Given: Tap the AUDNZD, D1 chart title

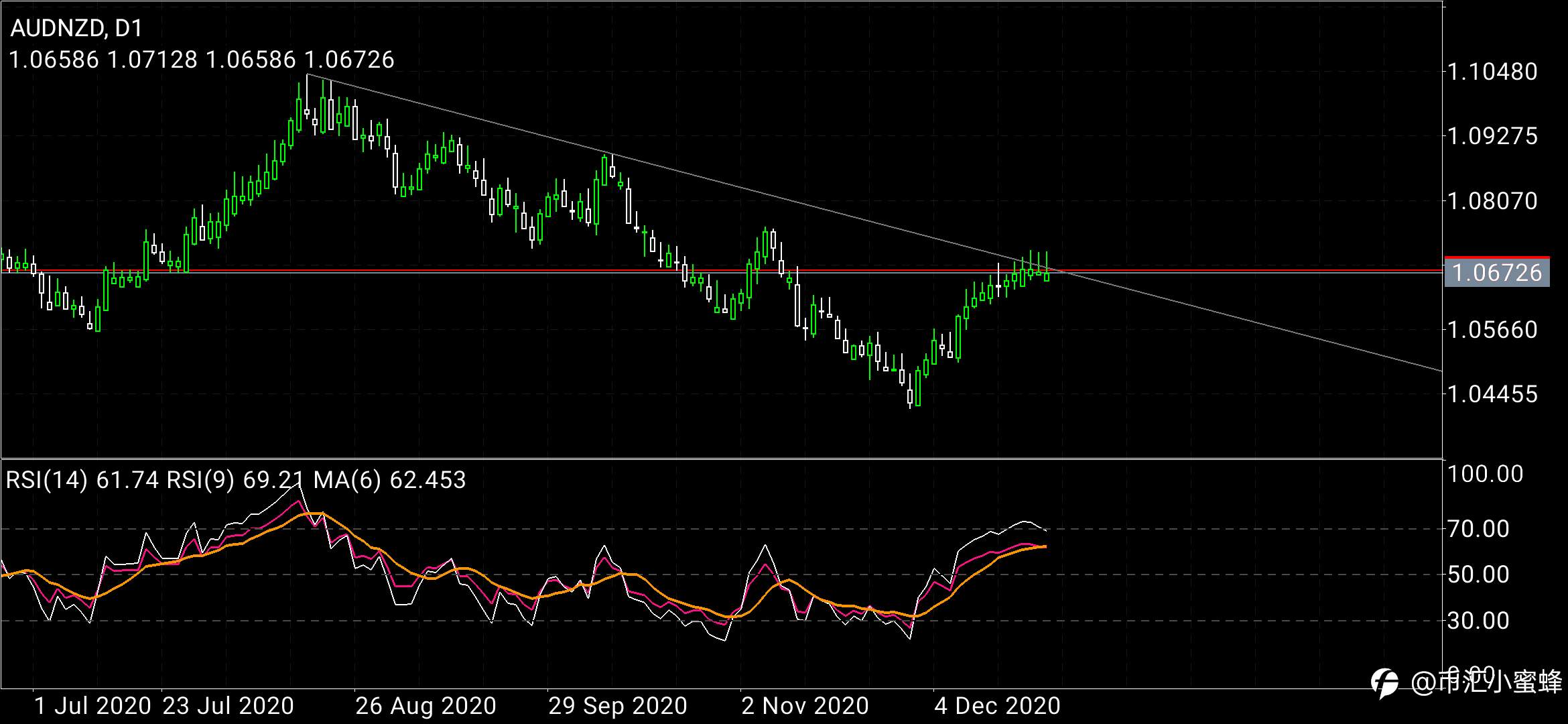Looking at the screenshot, I should point(76,27).
